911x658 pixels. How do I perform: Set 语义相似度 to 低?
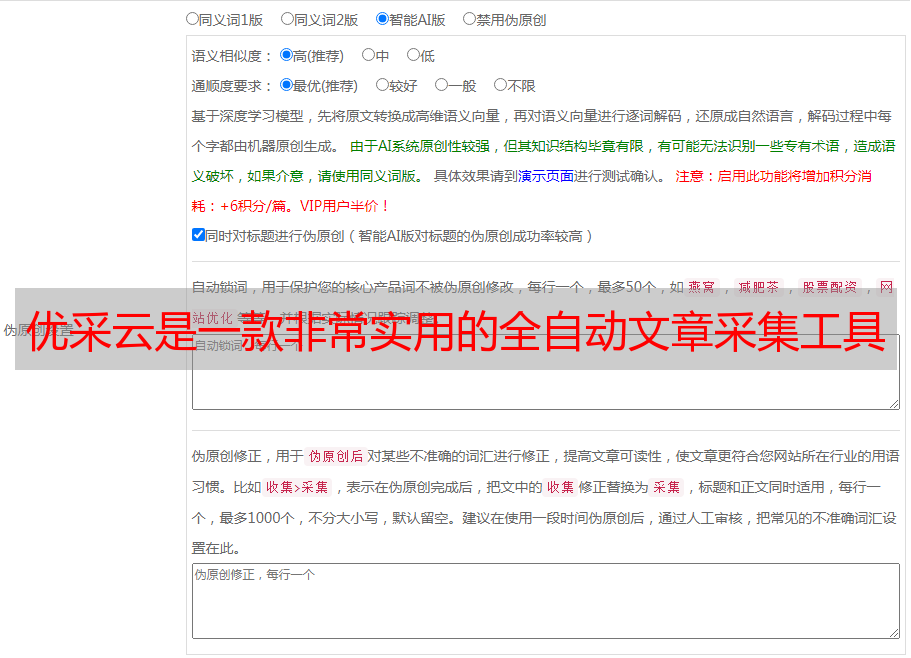[413, 55]
